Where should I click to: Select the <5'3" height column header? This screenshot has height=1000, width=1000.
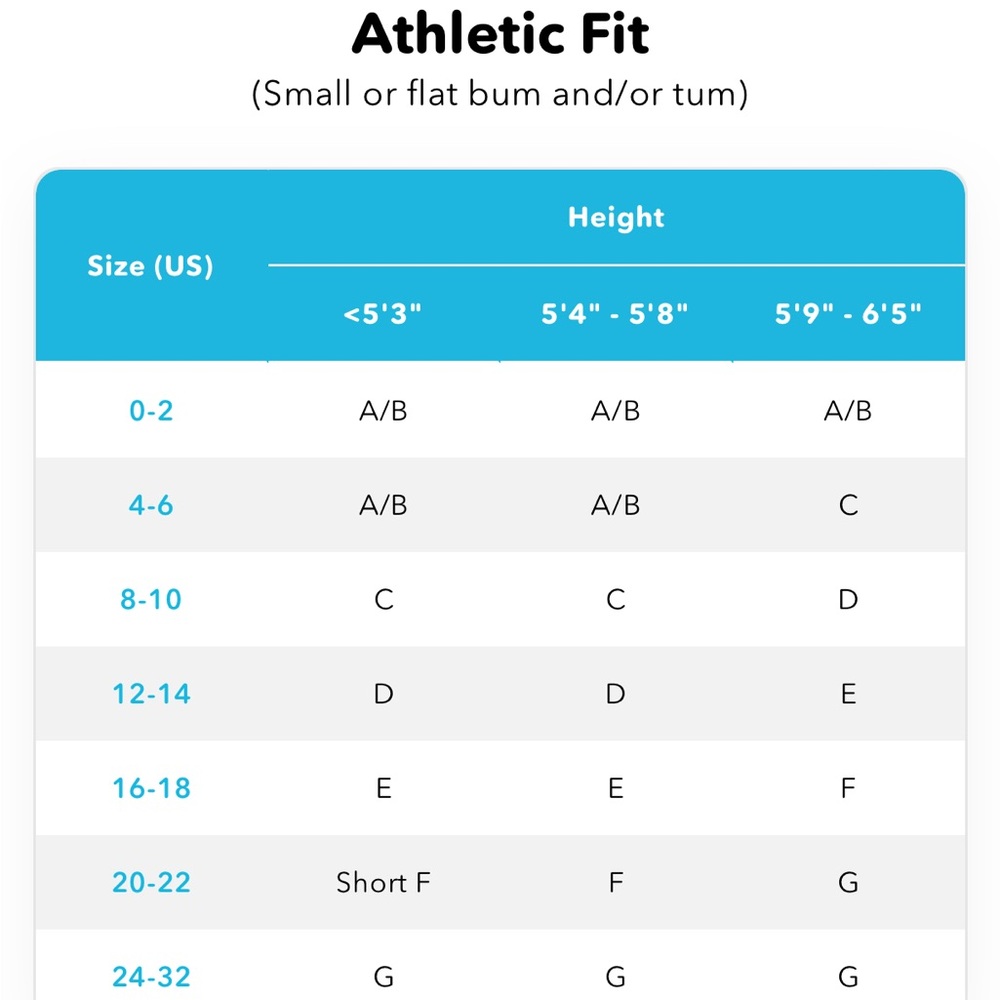383,314
